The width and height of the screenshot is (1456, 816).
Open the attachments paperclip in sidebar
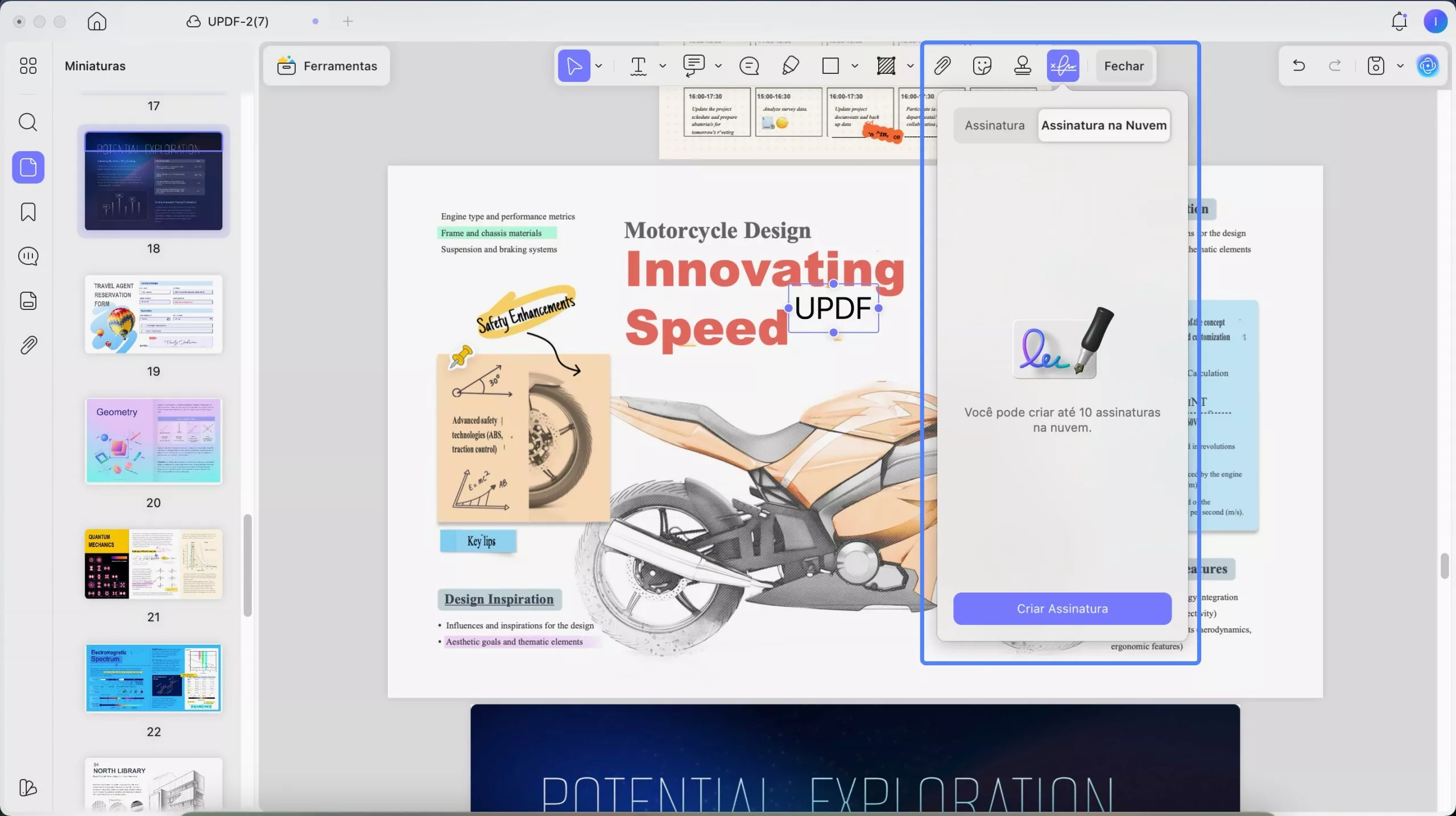tap(28, 345)
